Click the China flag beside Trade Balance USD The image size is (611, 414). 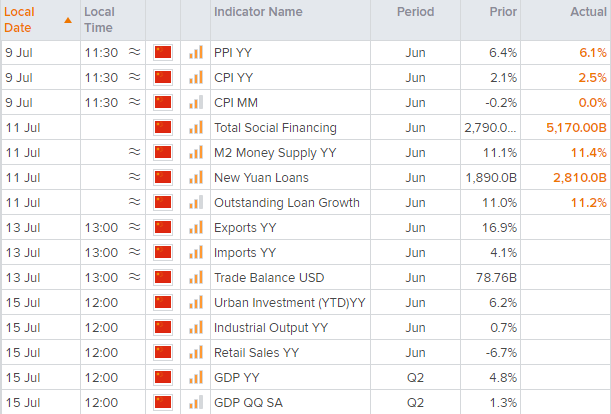click(x=163, y=277)
